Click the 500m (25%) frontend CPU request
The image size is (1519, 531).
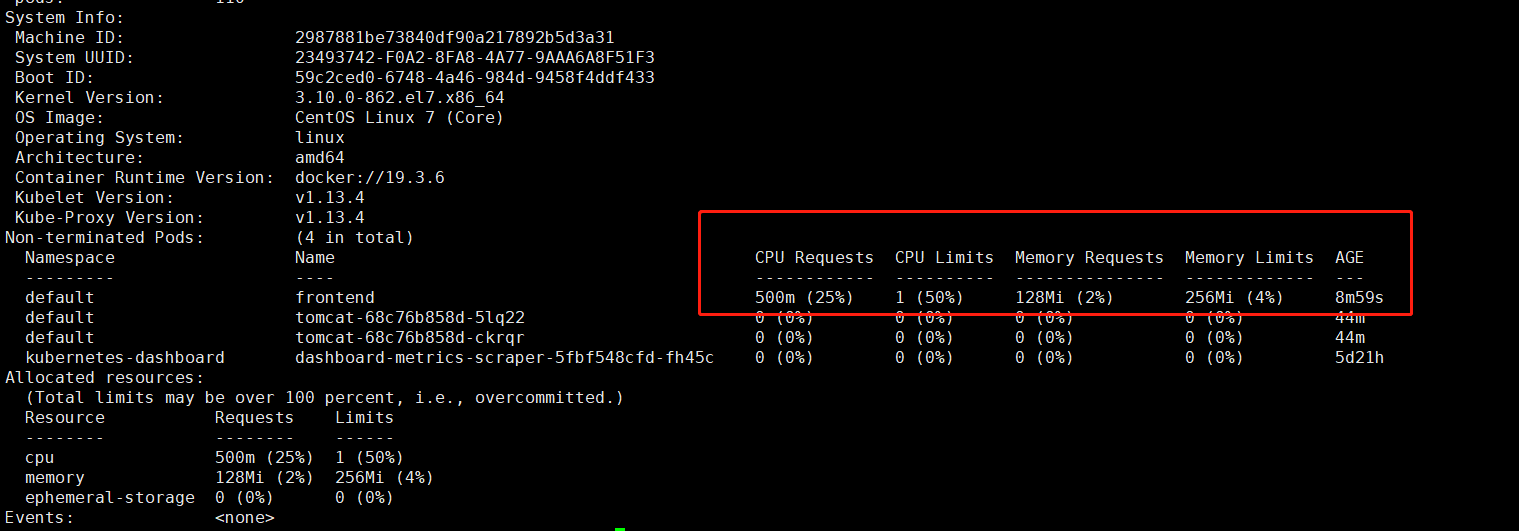[x=804, y=297]
